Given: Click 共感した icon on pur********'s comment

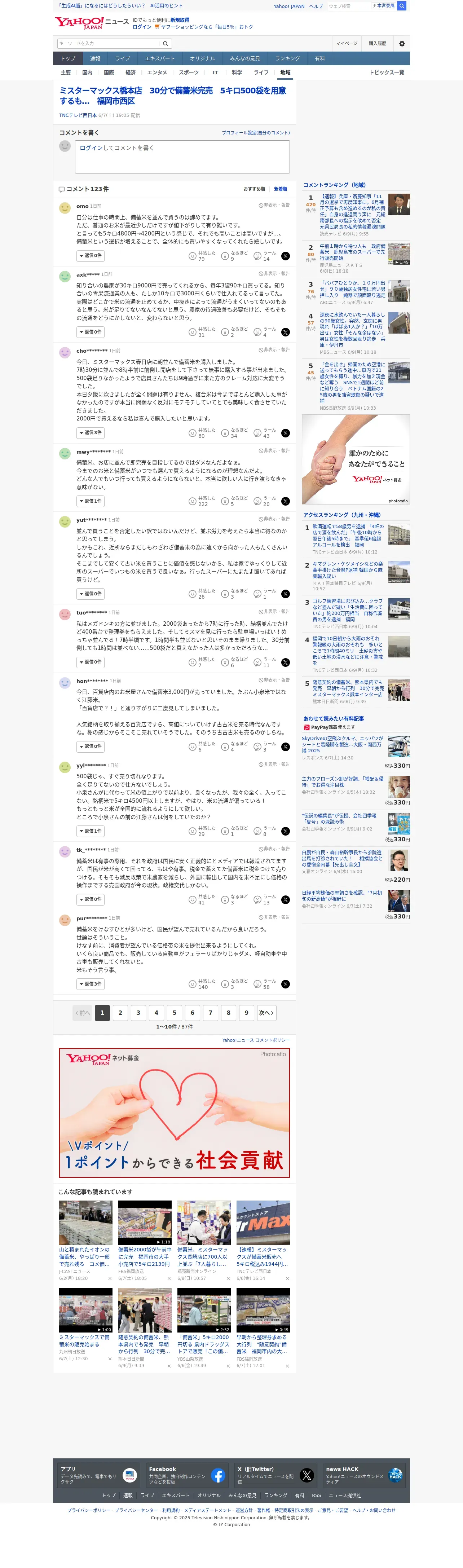Looking at the screenshot, I should (x=192, y=984).
